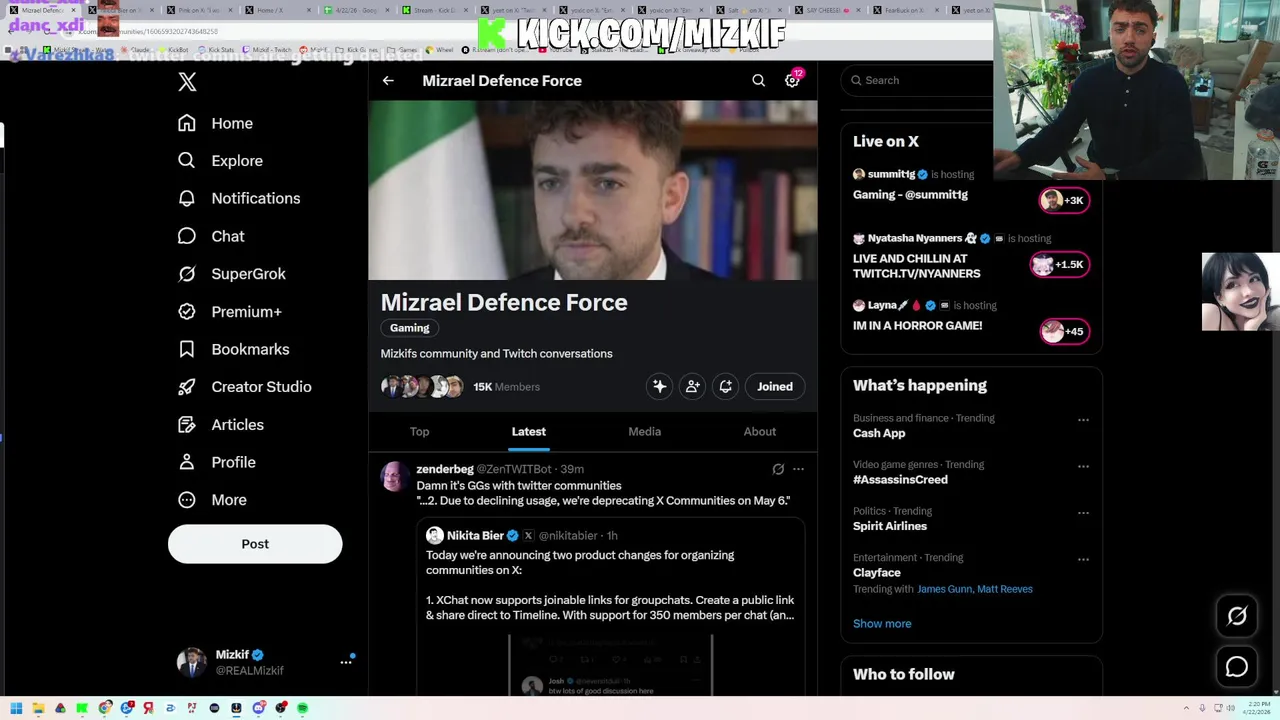Open zenderbeg profile avatar
The height and width of the screenshot is (720, 1280).
[x=394, y=477]
